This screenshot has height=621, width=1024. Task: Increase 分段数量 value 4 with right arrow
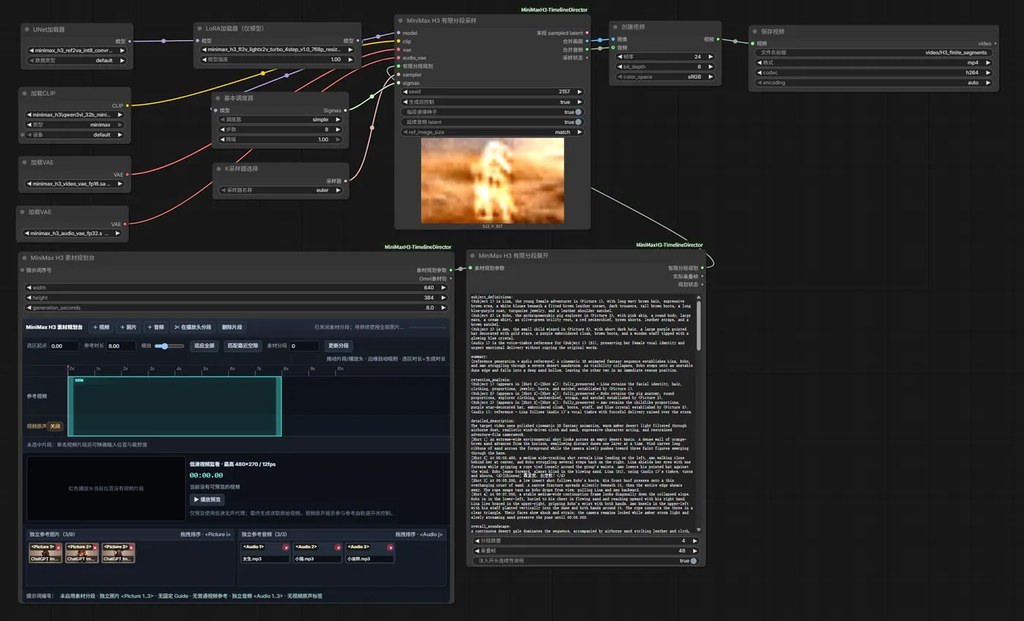694,541
